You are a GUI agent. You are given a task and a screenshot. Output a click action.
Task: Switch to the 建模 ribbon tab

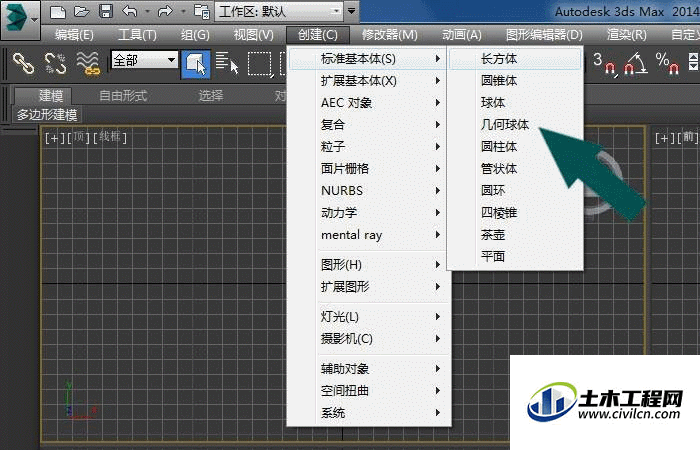pyautogui.click(x=44, y=96)
